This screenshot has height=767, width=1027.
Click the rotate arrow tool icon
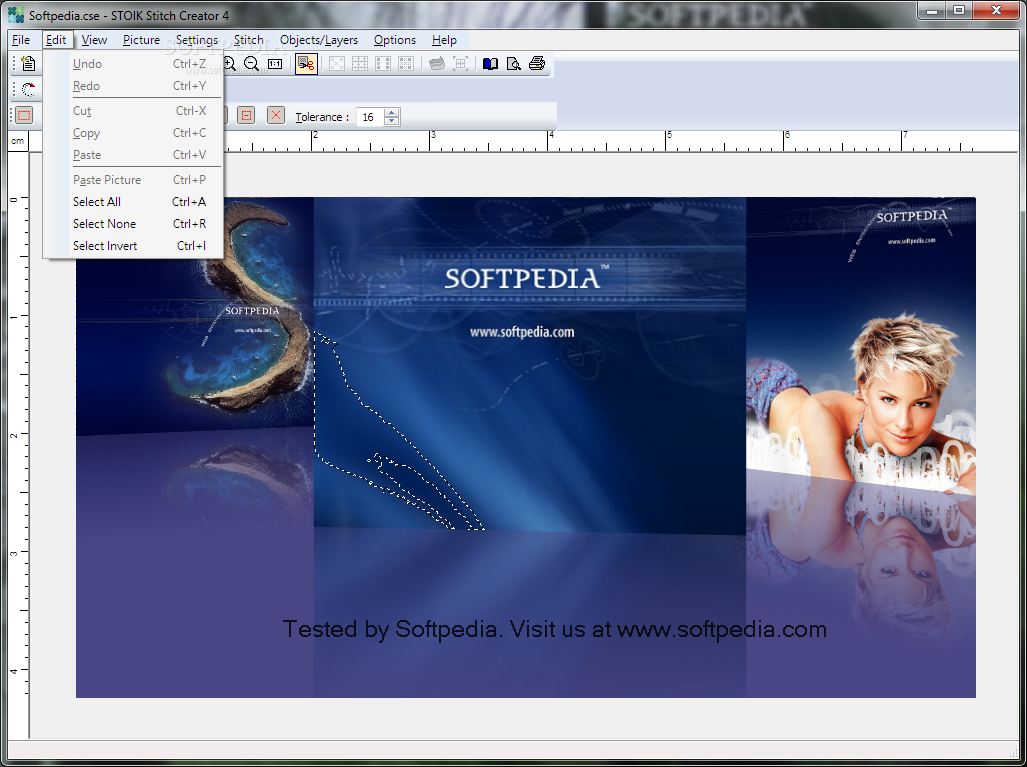coord(28,89)
